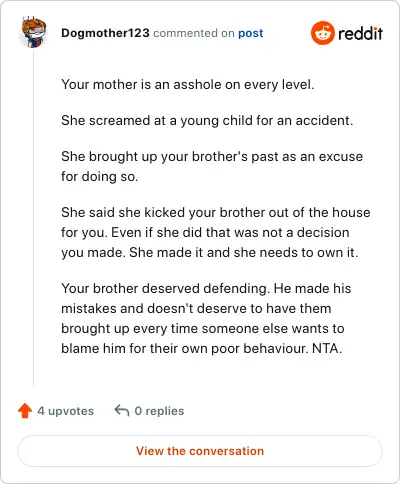This screenshot has height=484, width=400.
Task: Collapse the thread using the vertical line
Action: click(x=33, y=217)
